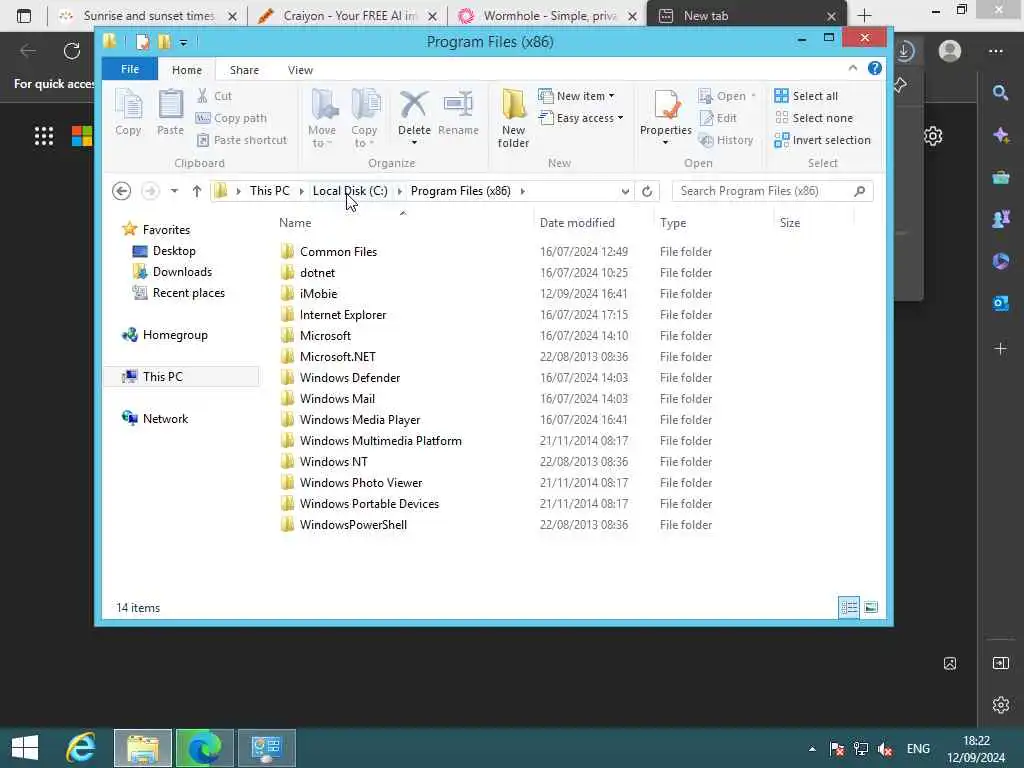Click Paste shortcut in ribbon

242,140
